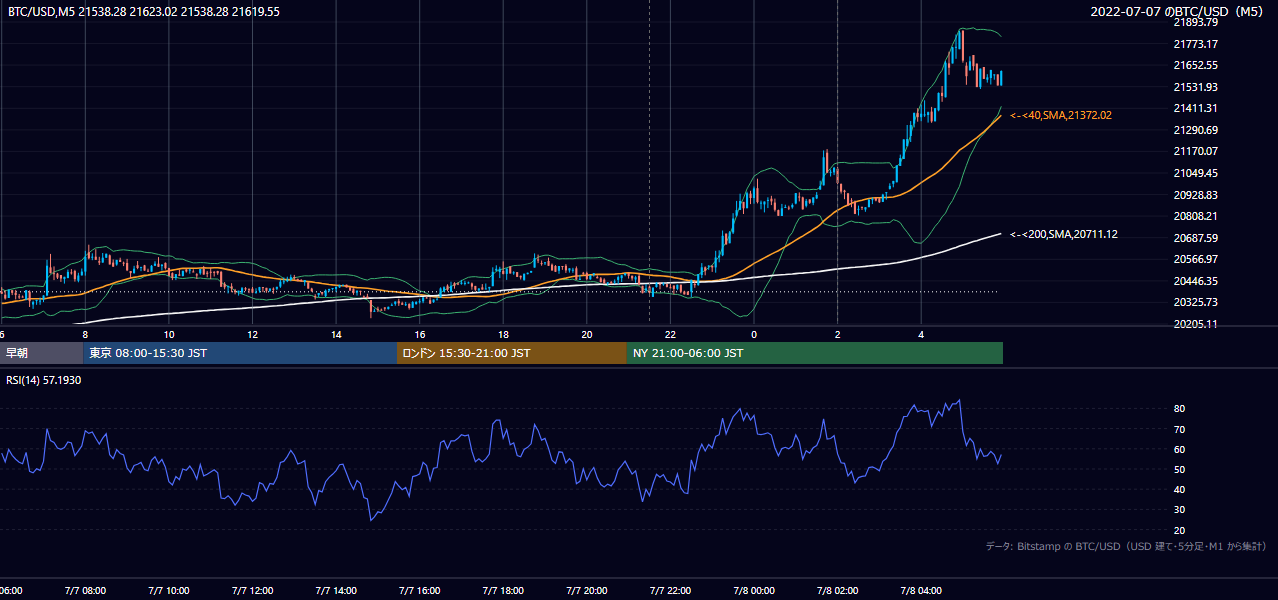This screenshot has width=1278, height=600.
Task: Click the 7/7 10:00 time label
Action: 168,591
